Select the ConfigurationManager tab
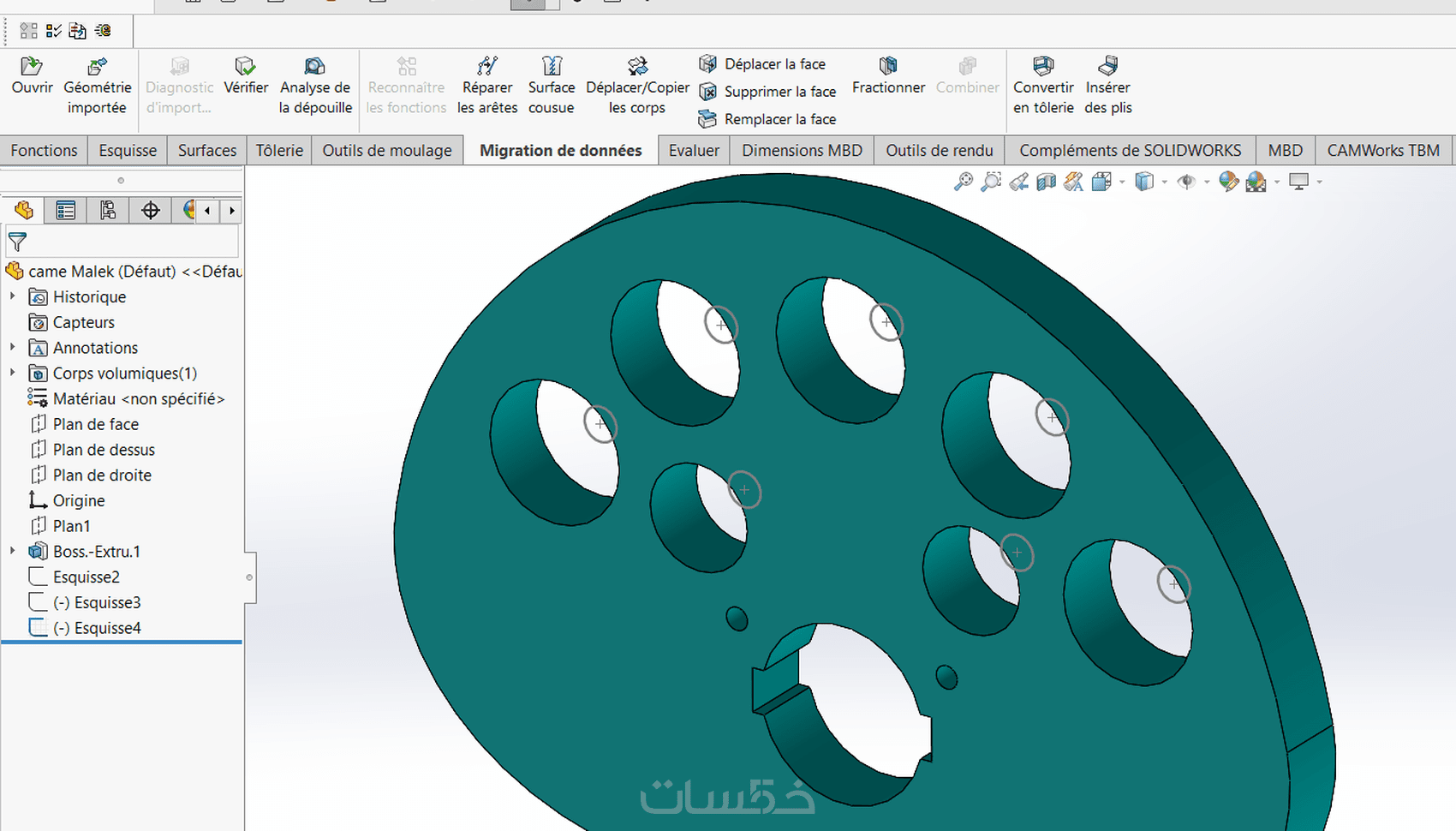Viewport: 1456px width, 831px height. (x=108, y=210)
